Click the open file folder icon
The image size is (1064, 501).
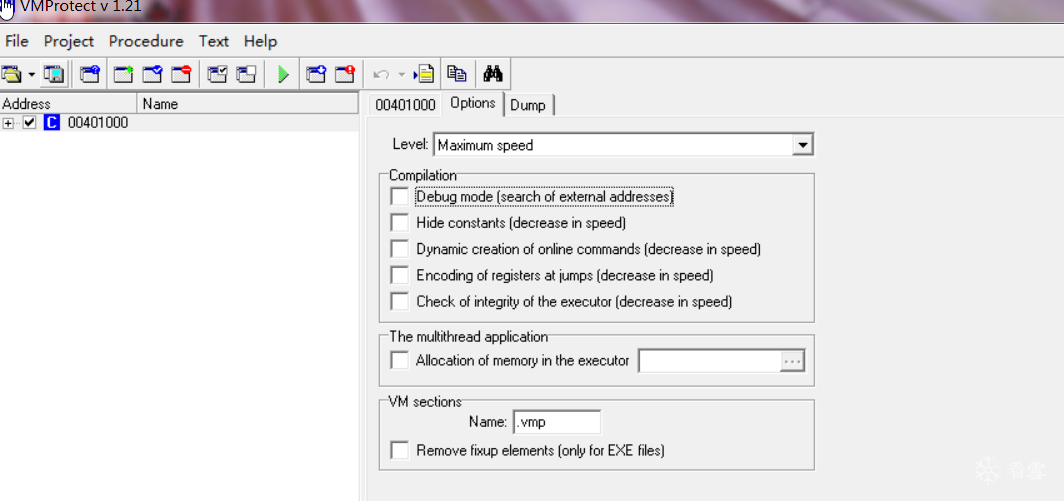pyautogui.click(x=12, y=74)
